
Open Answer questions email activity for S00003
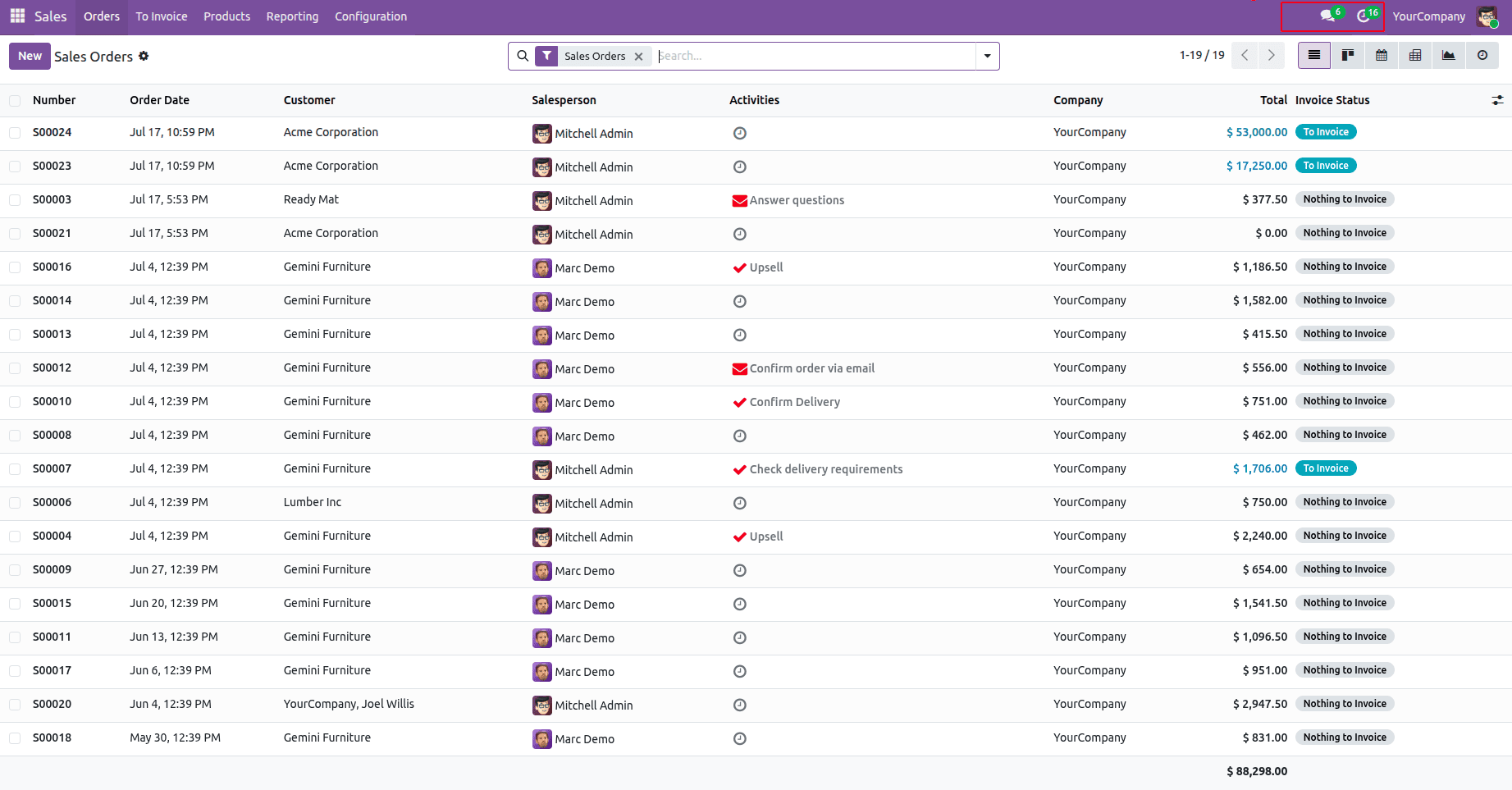click(x=788, y=200)
